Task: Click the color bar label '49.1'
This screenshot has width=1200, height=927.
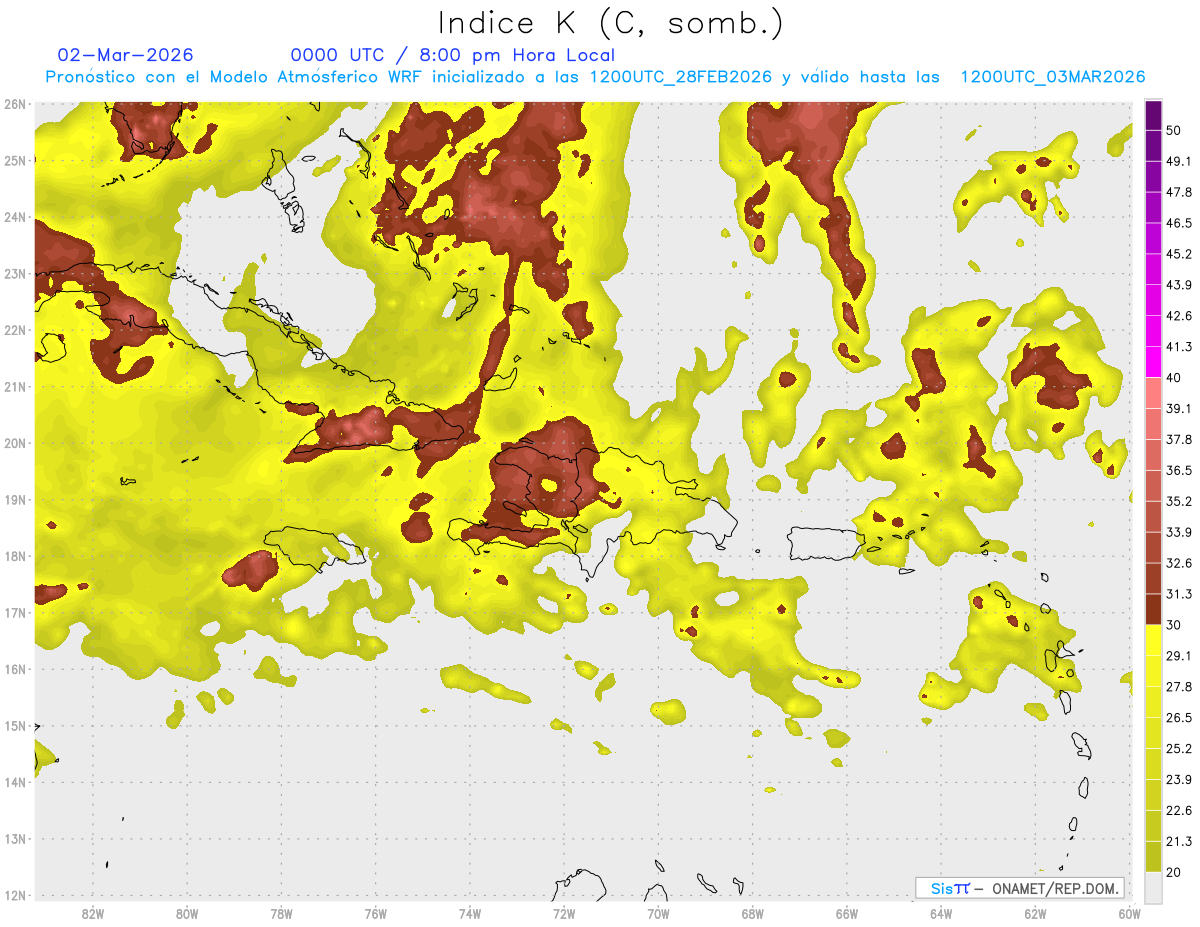Action: pyautogui.click(x=1179, y=162)
